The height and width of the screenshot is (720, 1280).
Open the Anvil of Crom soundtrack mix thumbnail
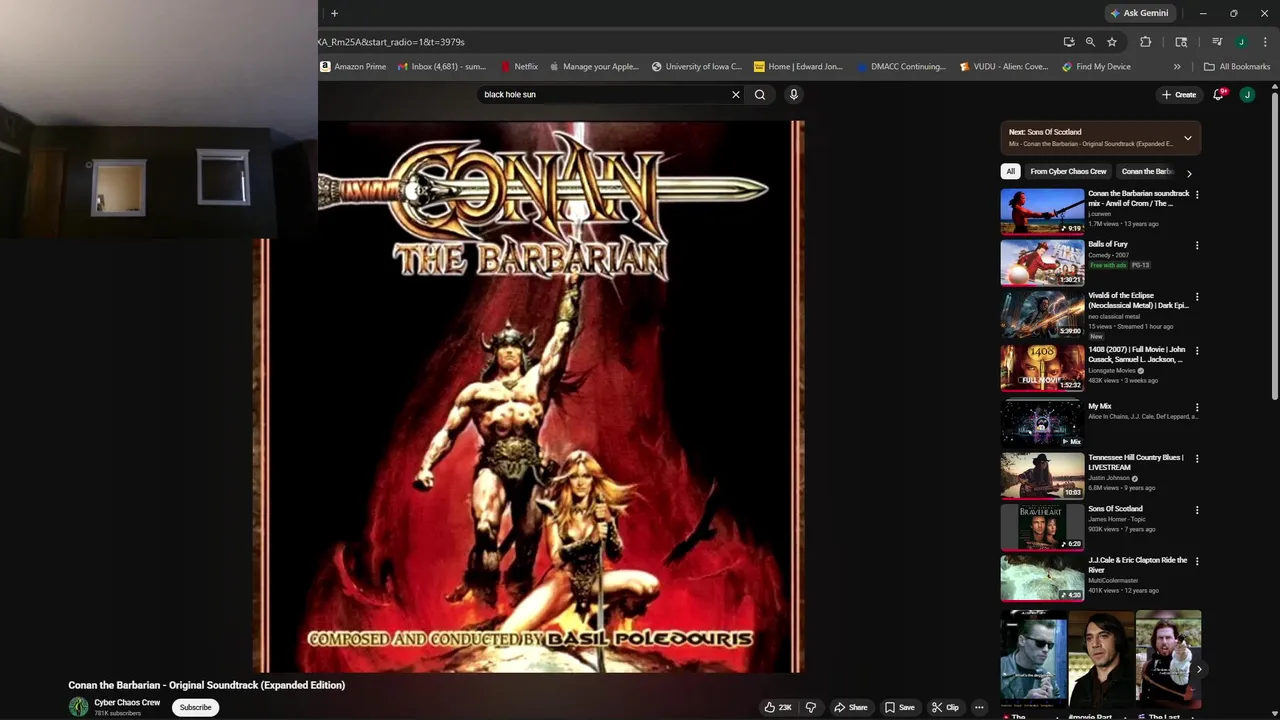click(1042, 211)
